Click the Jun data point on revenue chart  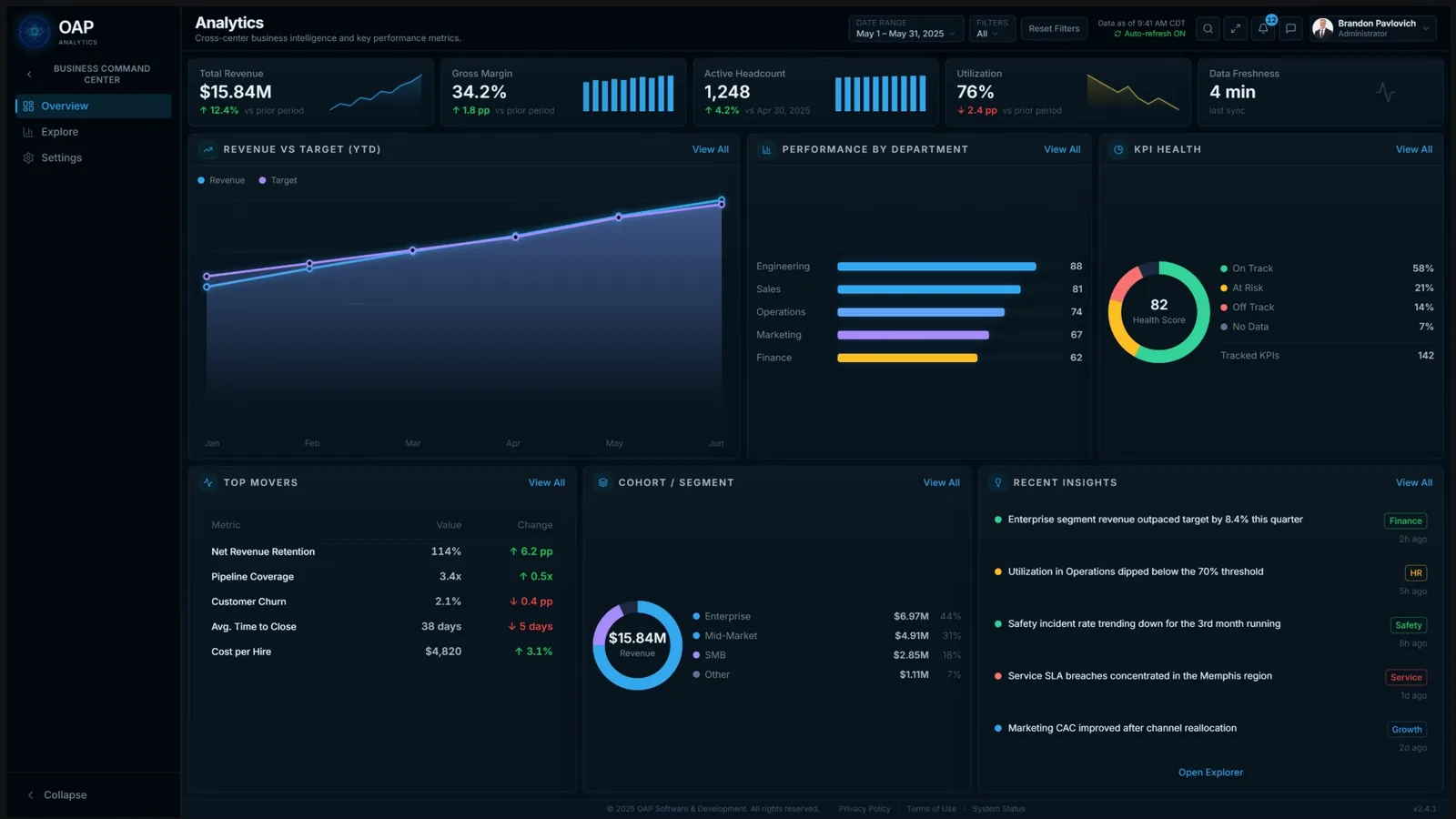[722, 201]
